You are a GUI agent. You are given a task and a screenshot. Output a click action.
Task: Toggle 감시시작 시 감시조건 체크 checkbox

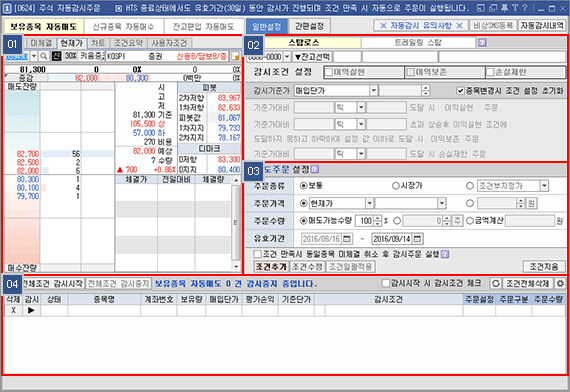pyautogui.click(x=386, y=283)
